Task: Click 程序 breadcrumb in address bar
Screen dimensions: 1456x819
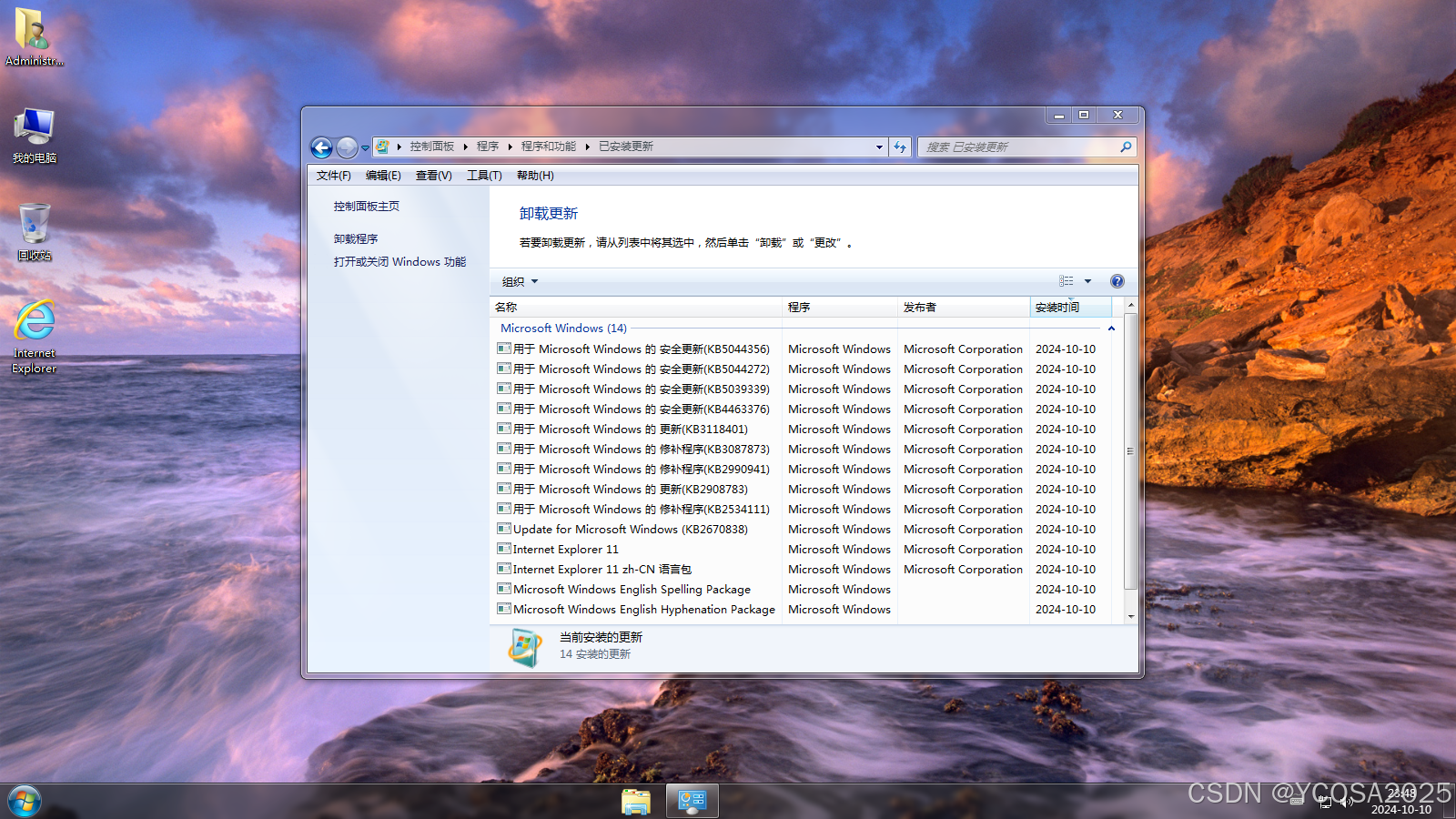Action: (x=488, y=147)
